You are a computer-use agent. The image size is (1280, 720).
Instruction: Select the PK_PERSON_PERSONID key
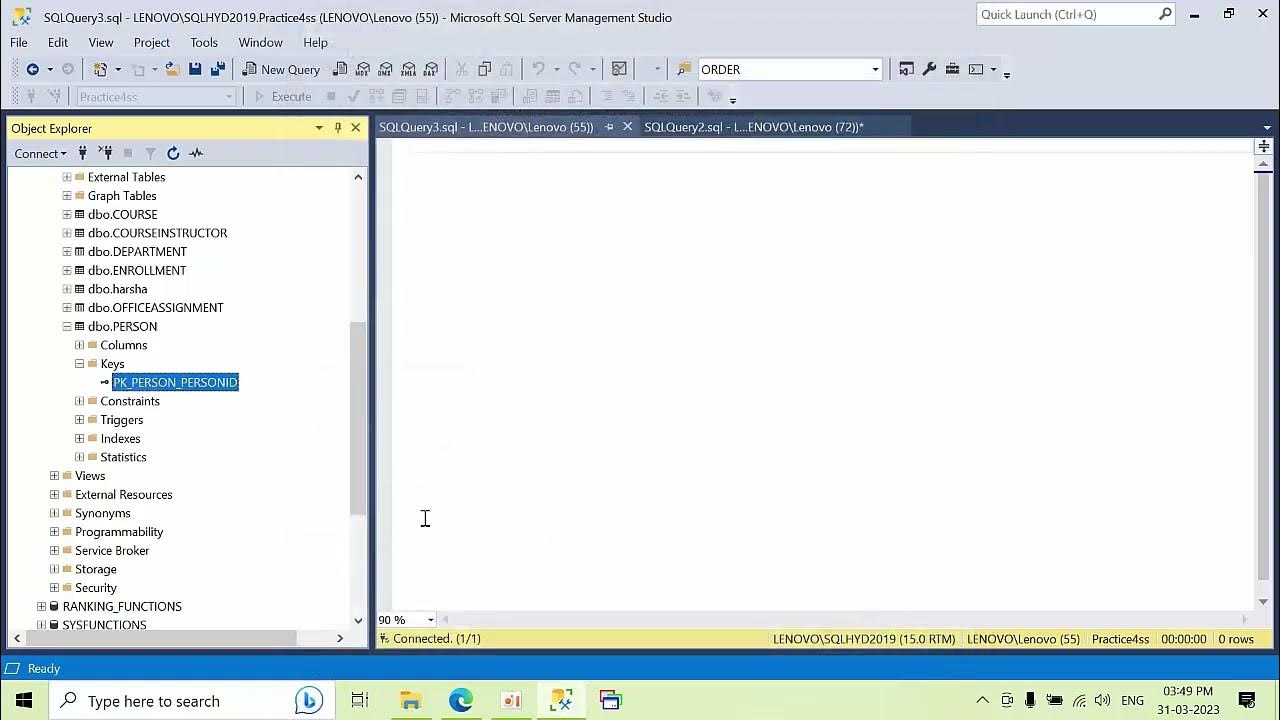pos(175,382)
